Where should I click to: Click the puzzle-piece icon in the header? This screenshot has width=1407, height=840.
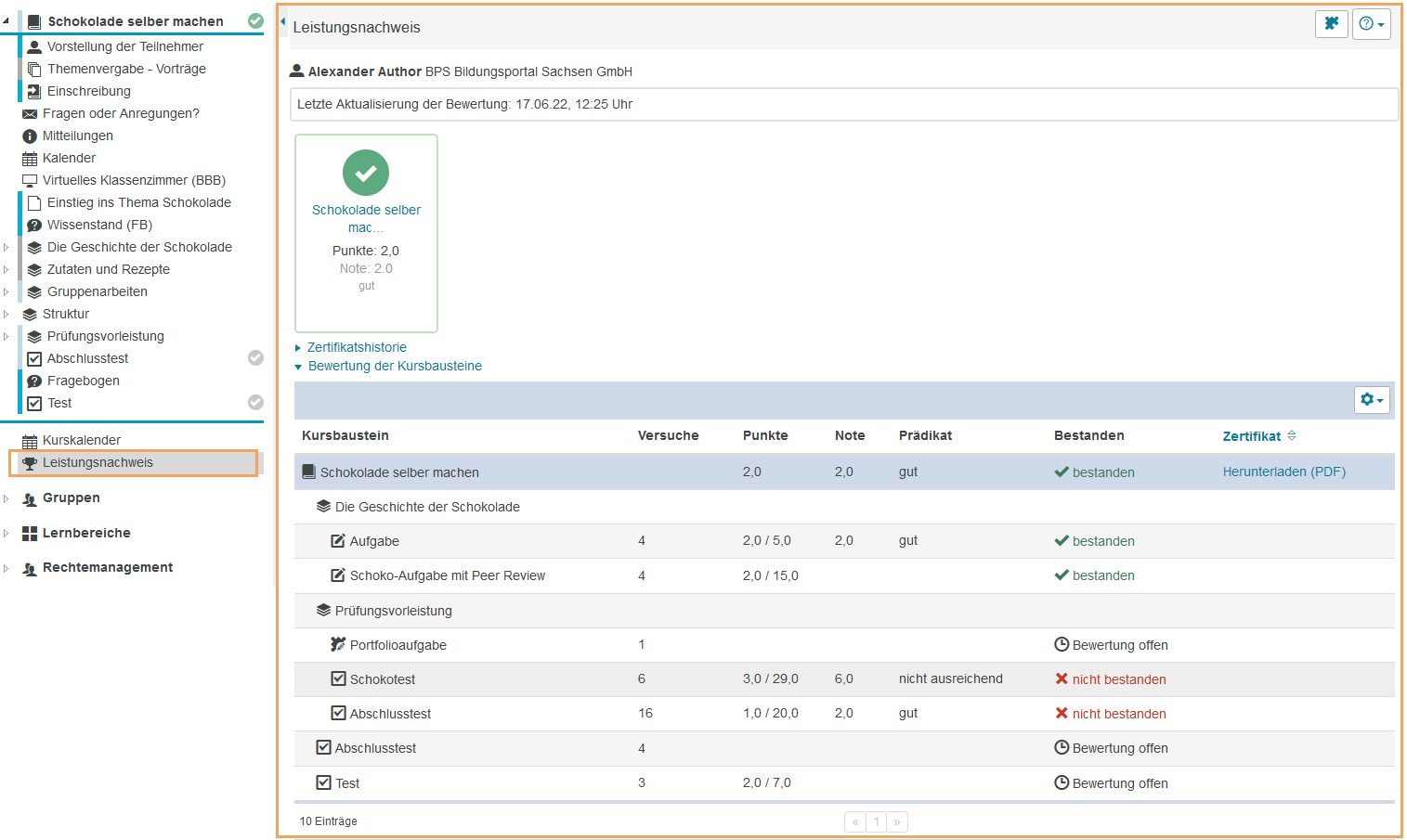(x=1331, y=24)
